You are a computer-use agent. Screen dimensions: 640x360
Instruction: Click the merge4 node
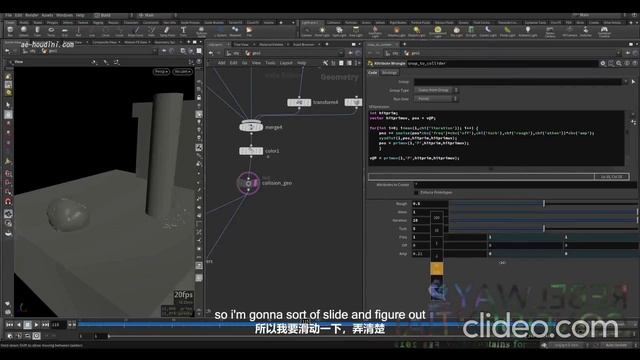[251, 127]
